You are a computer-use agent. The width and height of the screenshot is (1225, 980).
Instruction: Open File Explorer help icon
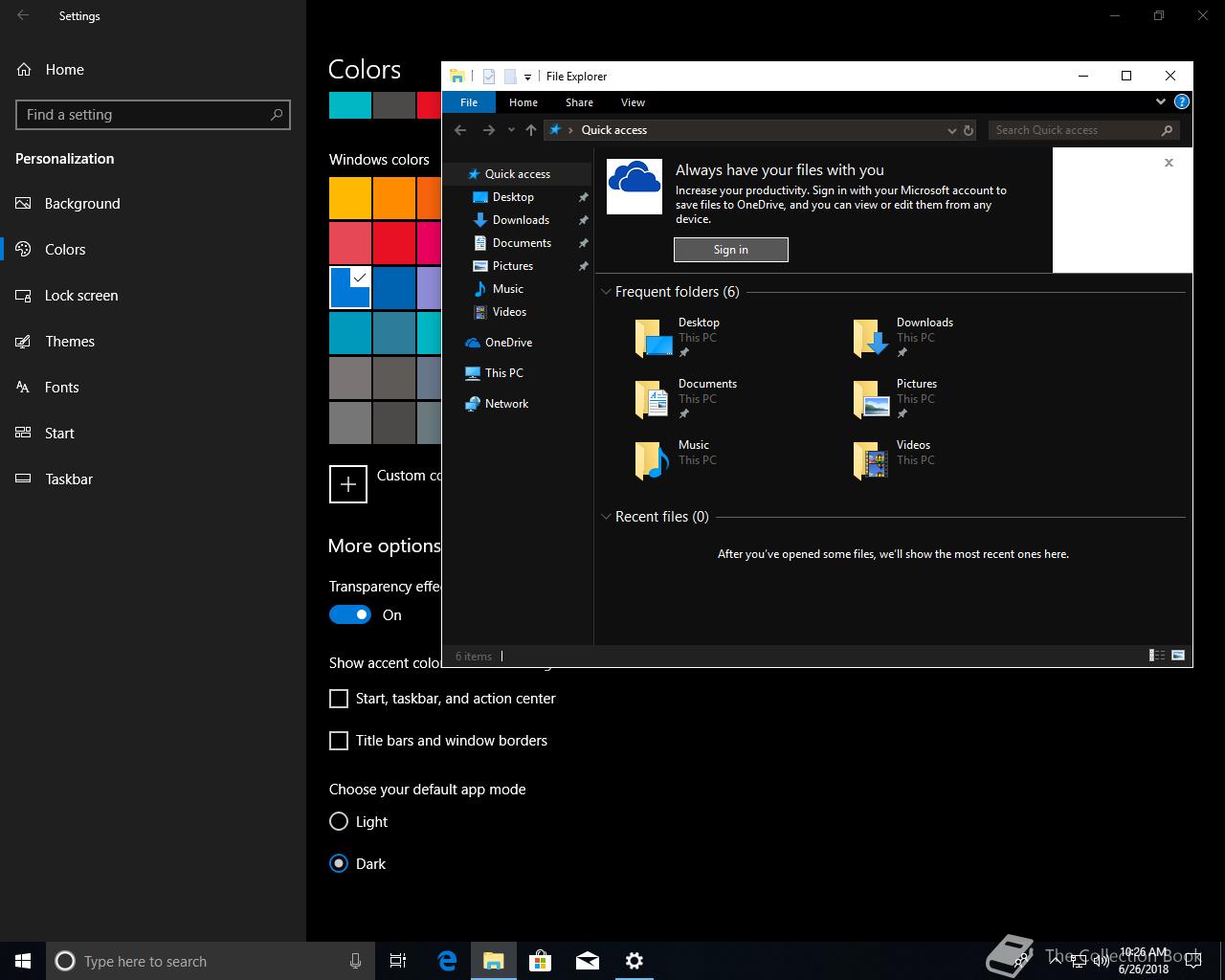click(1182, 101)
